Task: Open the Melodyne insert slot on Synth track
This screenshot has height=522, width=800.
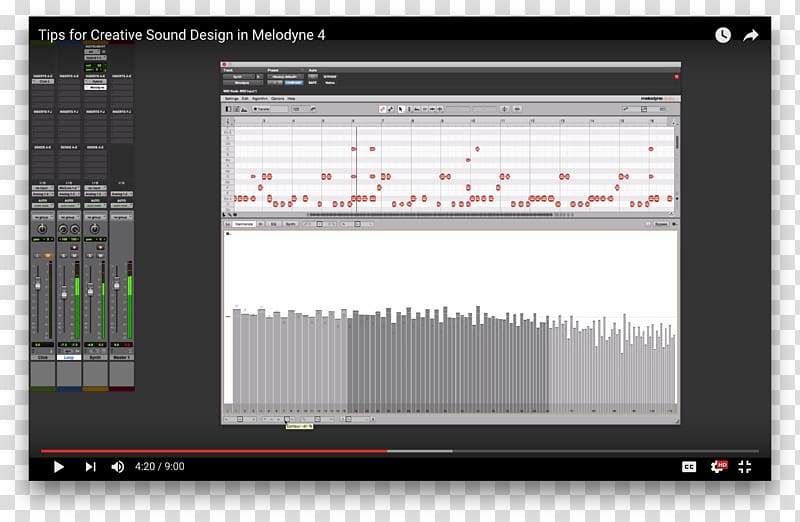Action: coord(95,87)
